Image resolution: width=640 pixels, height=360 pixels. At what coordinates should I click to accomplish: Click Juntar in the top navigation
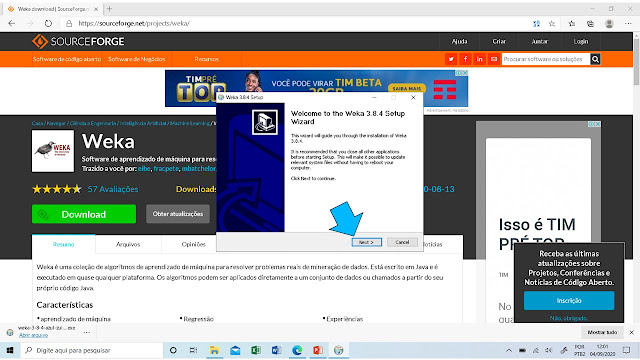[x=540, y=41]
